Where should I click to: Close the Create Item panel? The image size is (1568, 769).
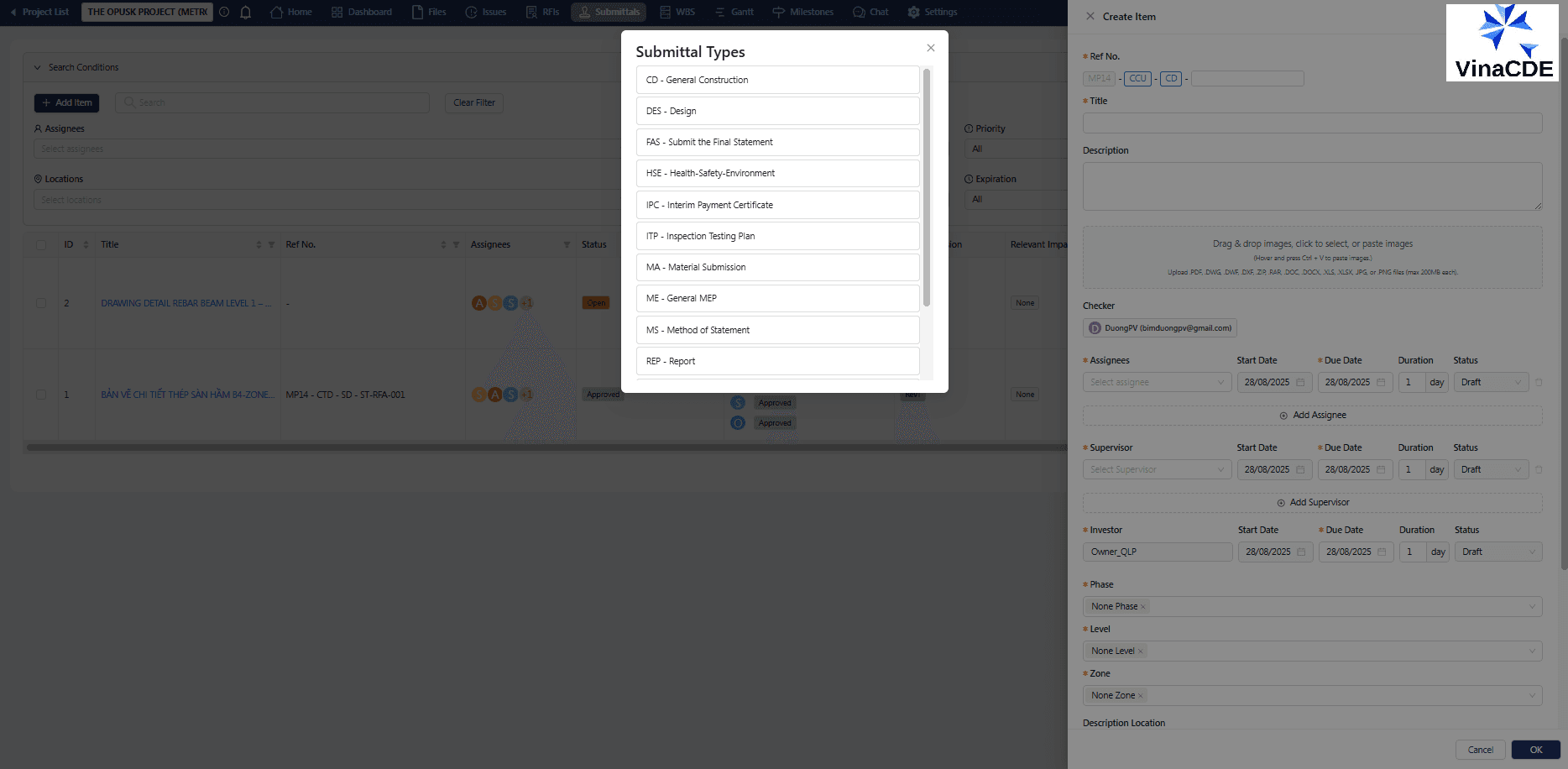click(x=1090, y=17)
